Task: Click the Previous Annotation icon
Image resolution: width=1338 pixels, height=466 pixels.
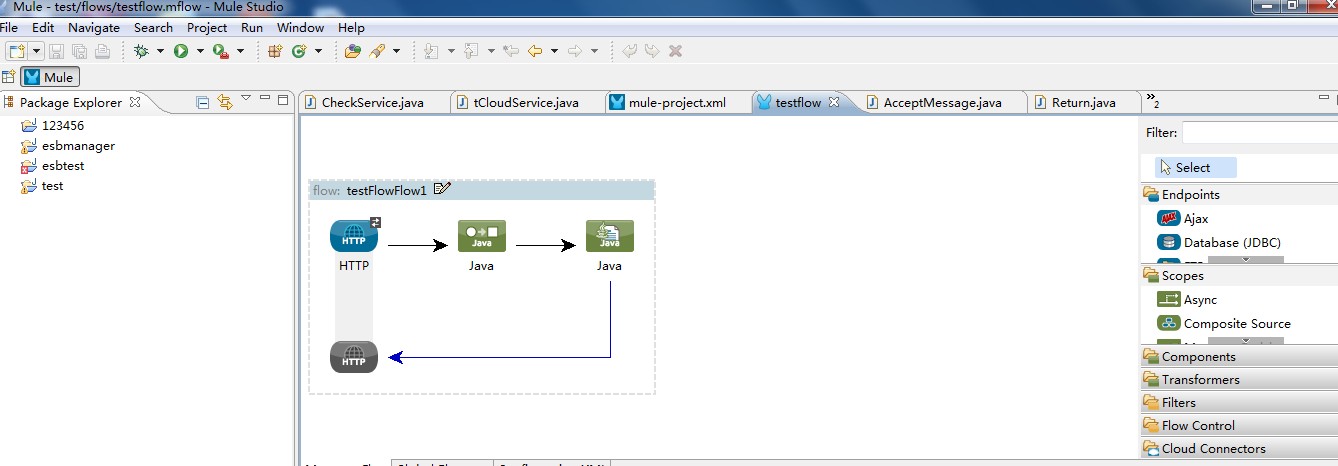Action: [x=471, y=51]
